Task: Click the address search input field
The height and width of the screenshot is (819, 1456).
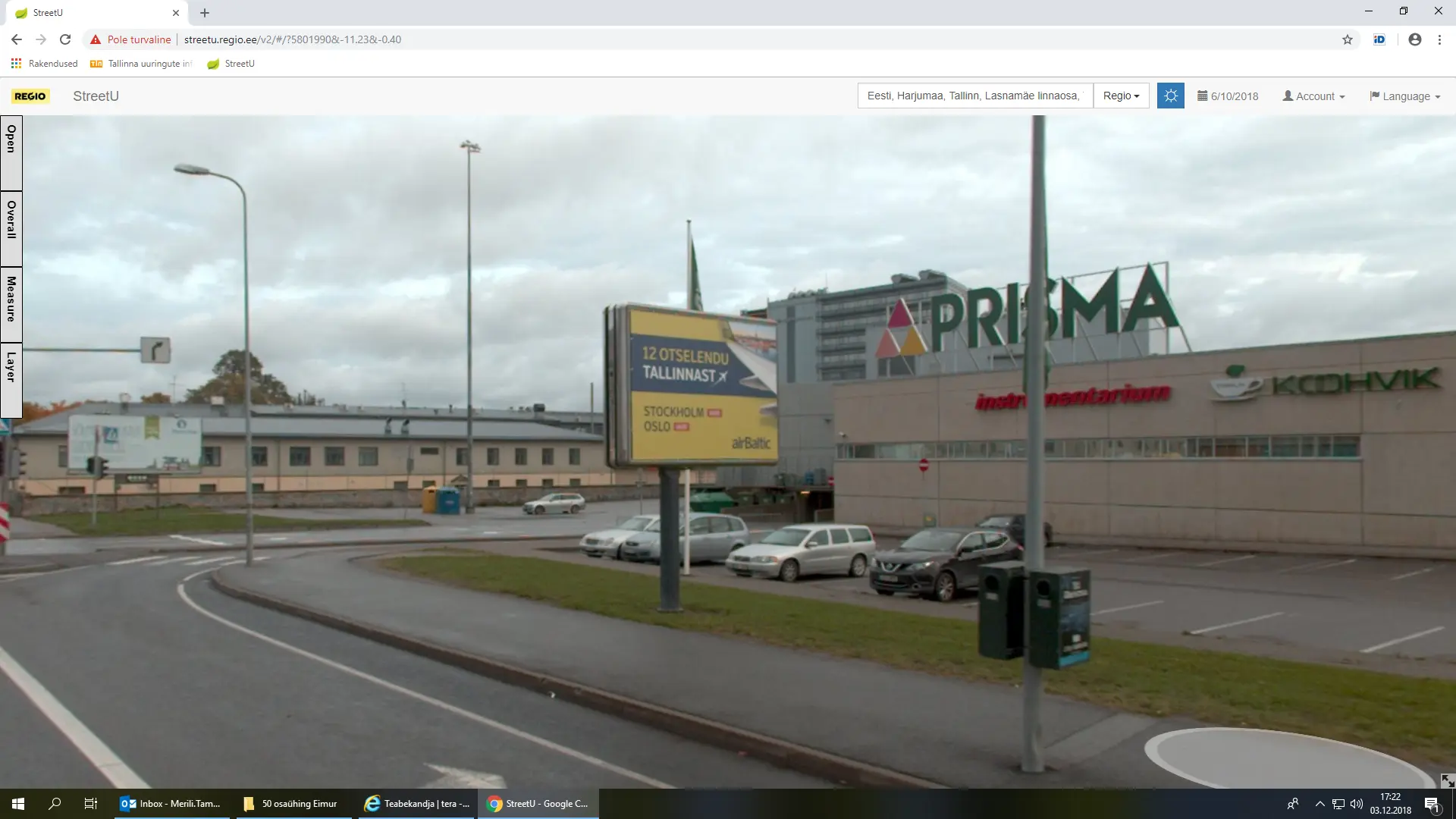Action: [974, 96]
